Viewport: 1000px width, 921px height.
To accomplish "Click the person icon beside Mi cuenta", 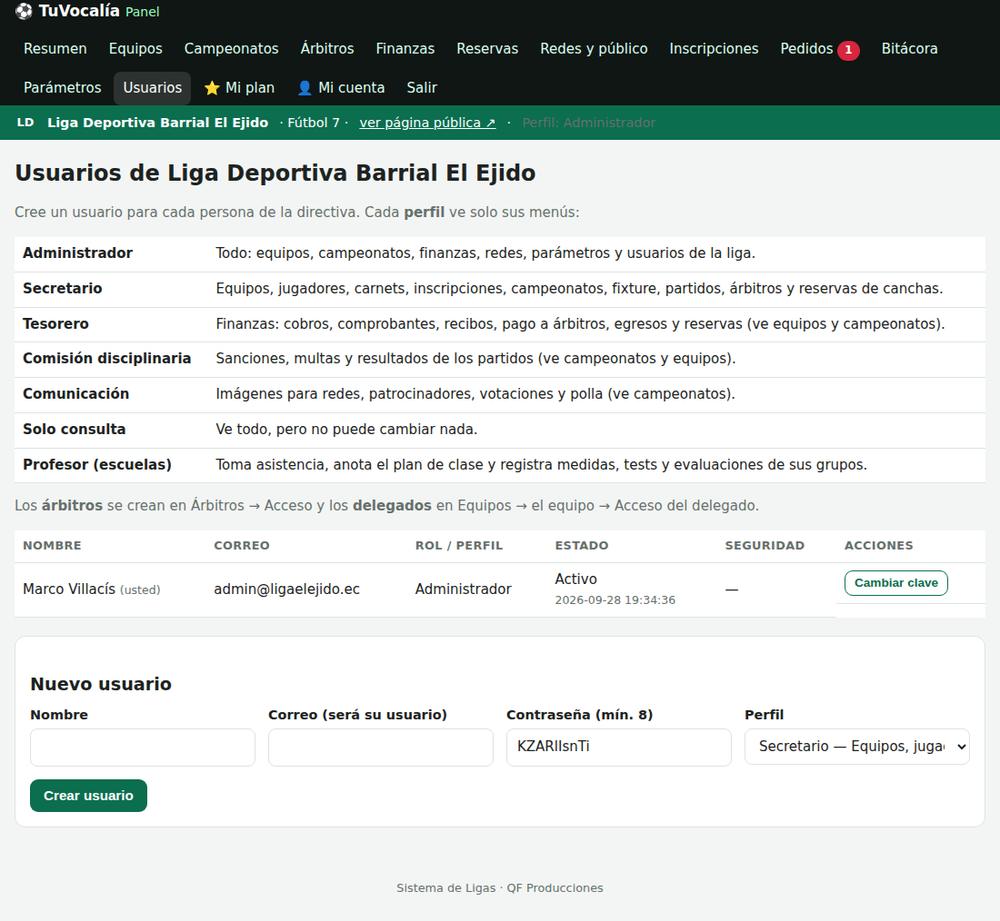I will pyautogui.click(x=304, y=88).
